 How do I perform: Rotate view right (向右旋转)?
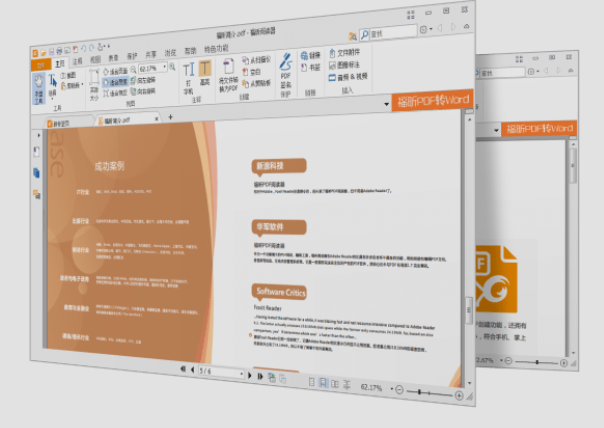pos(143,91)
